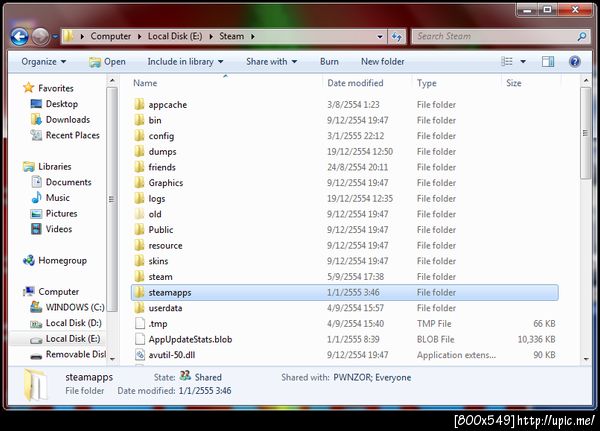Open the view options dropdown arrow
The height and width of the screenshot is (431, 600).
[x=523, y=62]
